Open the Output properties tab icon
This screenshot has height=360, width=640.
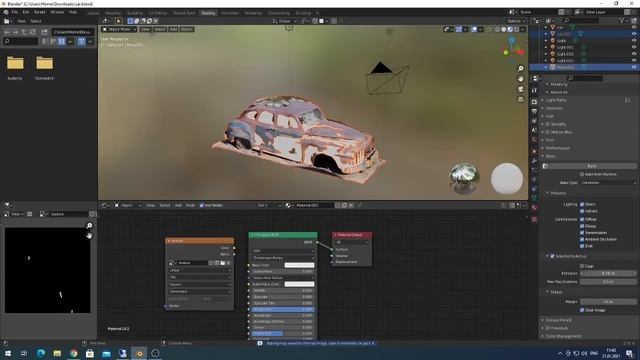[534, 111]
